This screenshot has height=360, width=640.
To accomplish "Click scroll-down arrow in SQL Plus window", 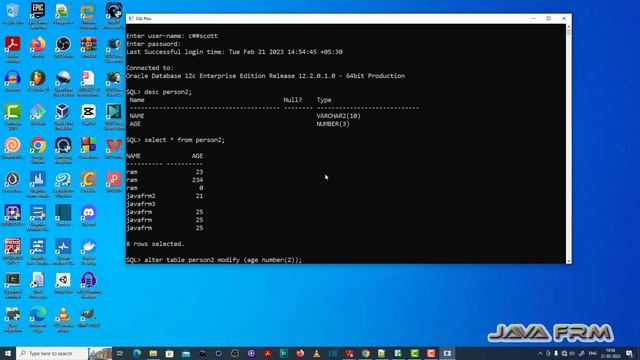I will [569, 261].
